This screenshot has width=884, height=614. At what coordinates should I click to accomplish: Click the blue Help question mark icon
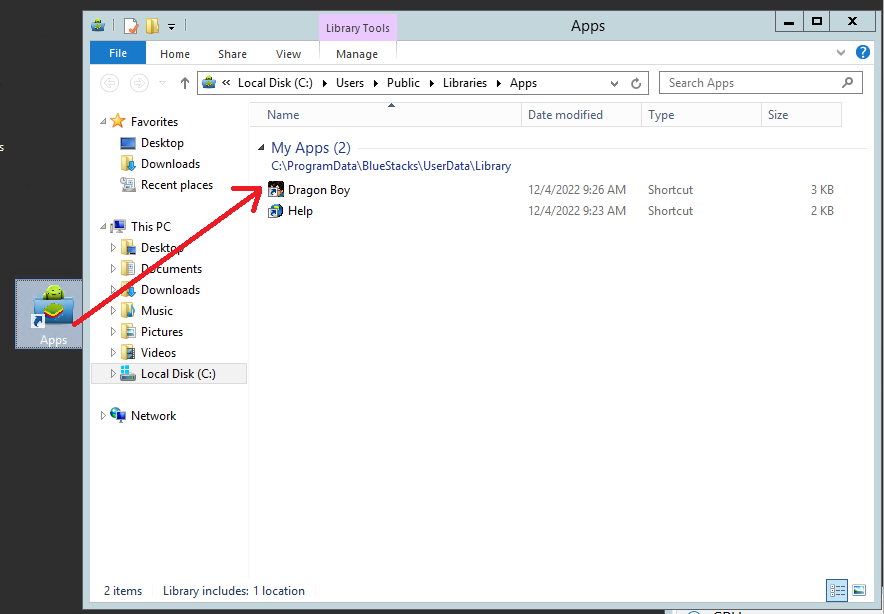click(x=863, y=52)
